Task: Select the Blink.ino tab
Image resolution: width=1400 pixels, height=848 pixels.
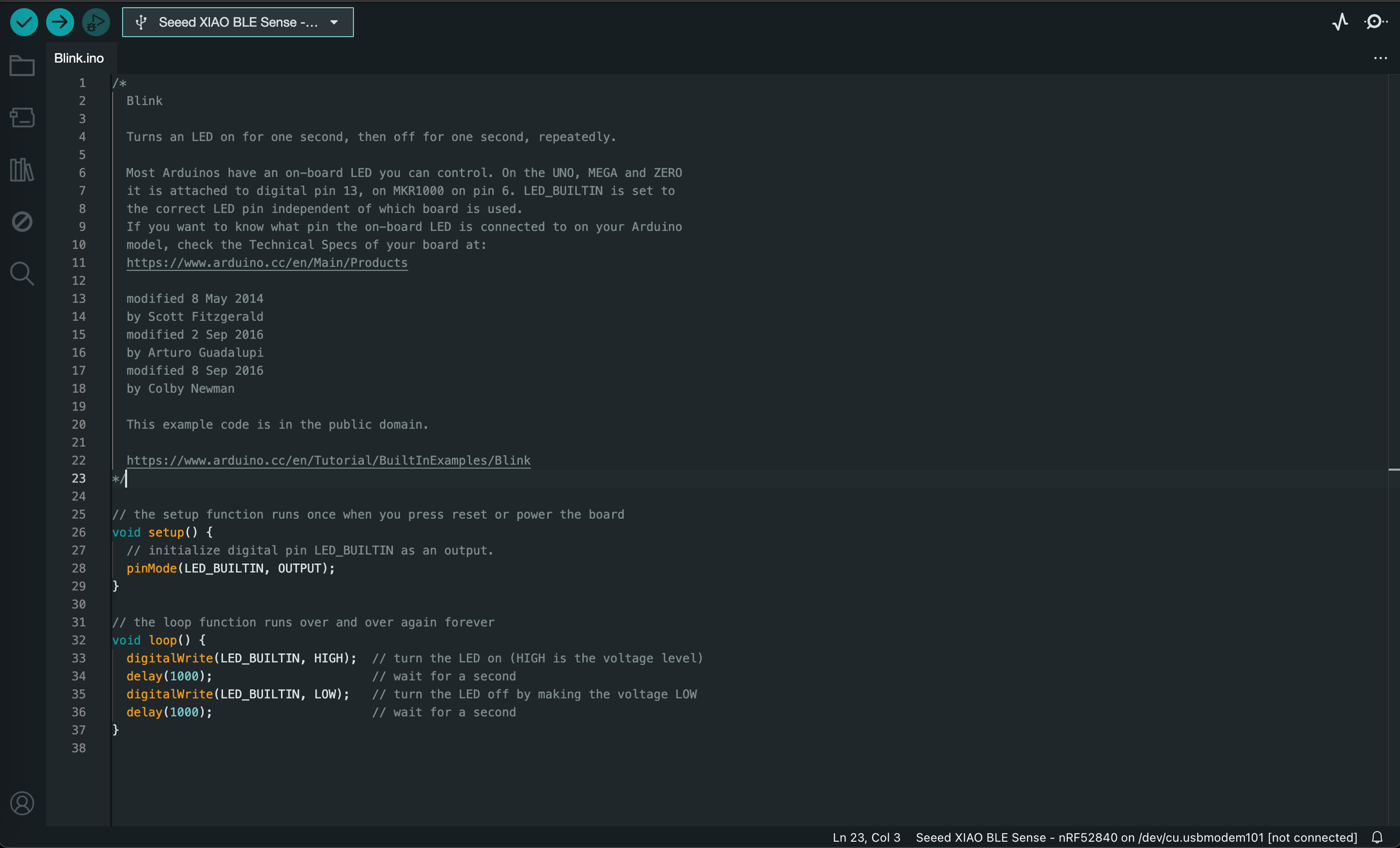Action: tap(79, 58)
